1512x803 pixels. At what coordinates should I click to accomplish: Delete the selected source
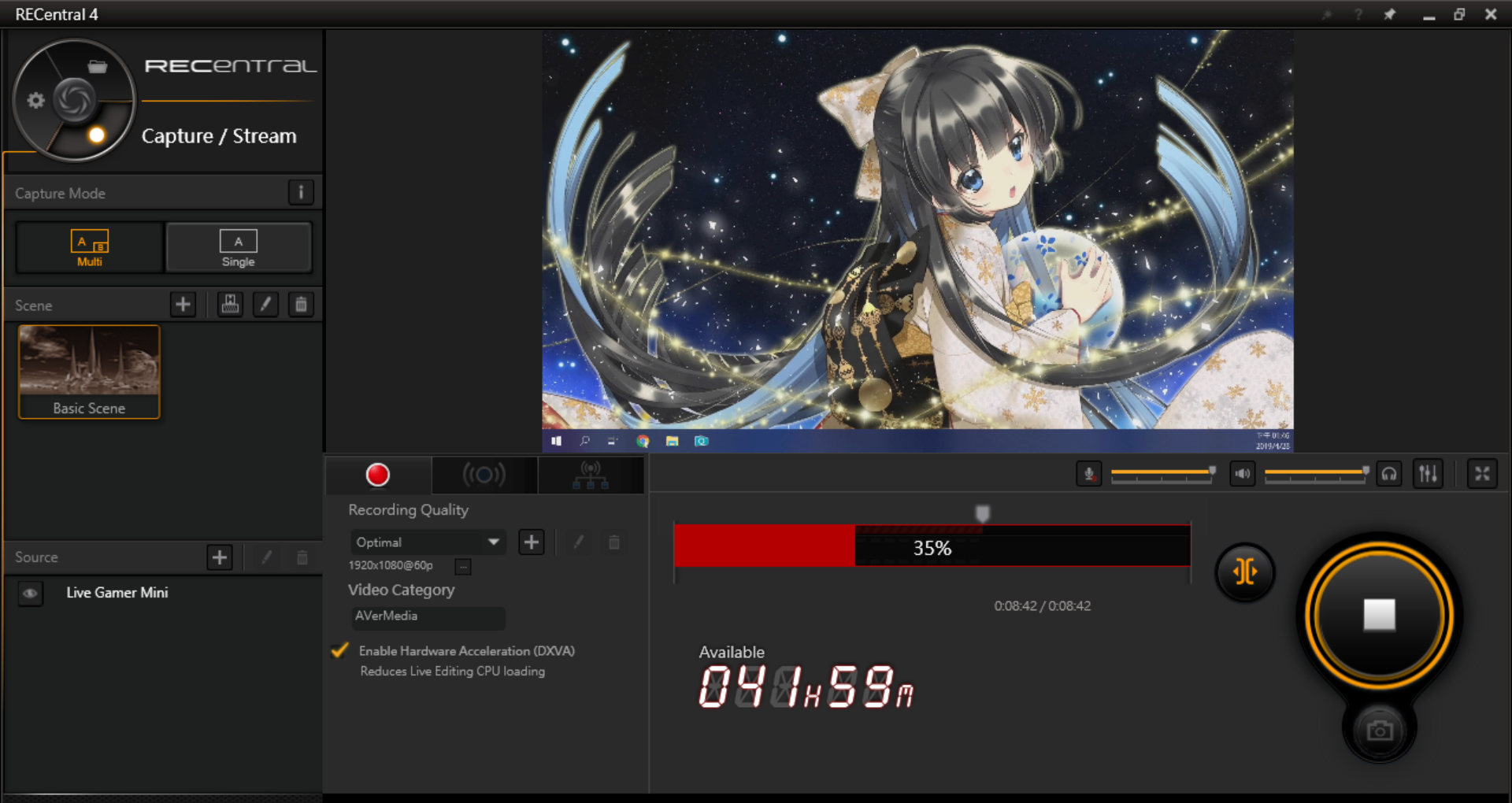coord(302,557)
